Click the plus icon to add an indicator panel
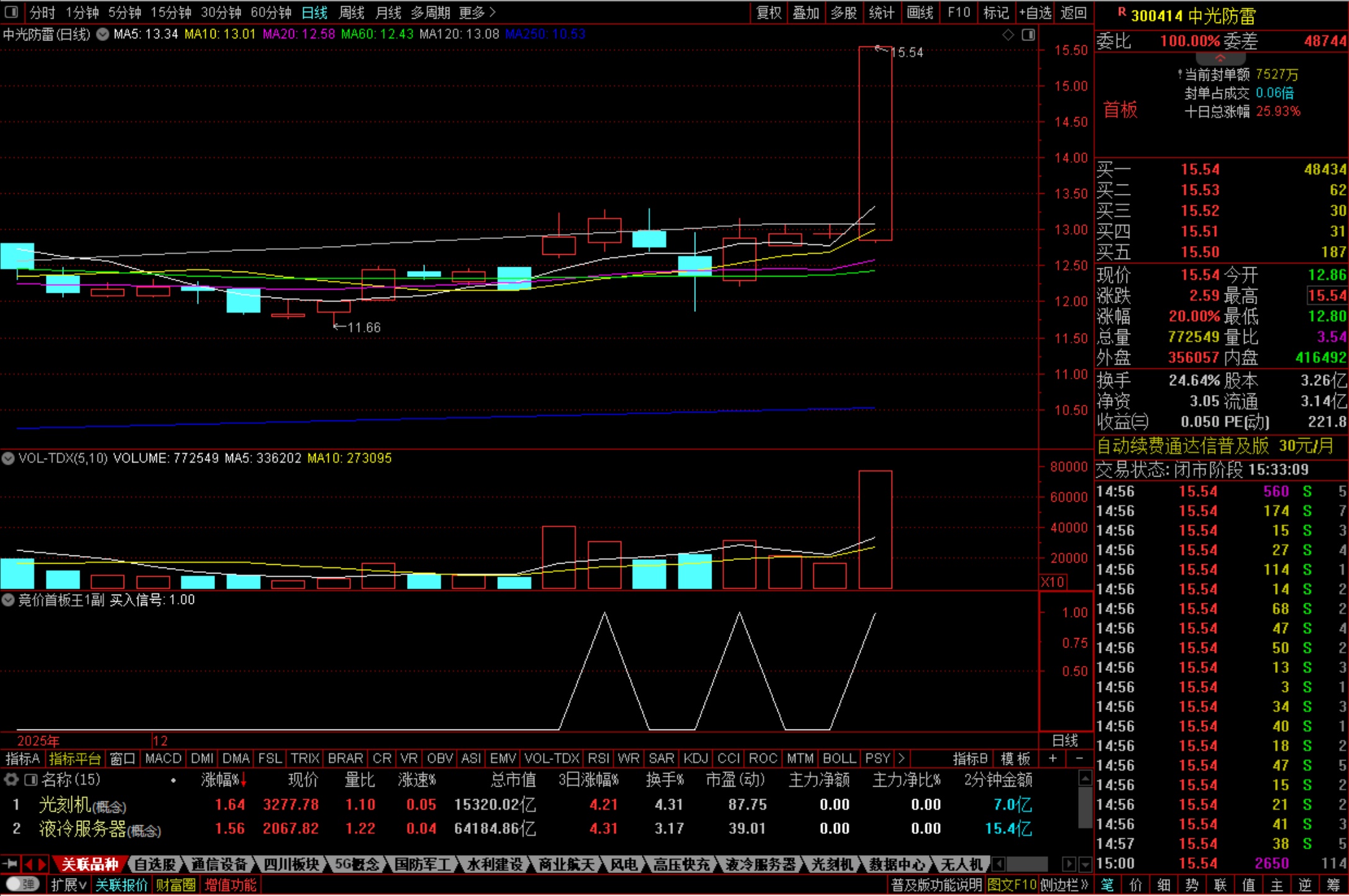Viewport: 1349px width, 896px height. 1053,759
